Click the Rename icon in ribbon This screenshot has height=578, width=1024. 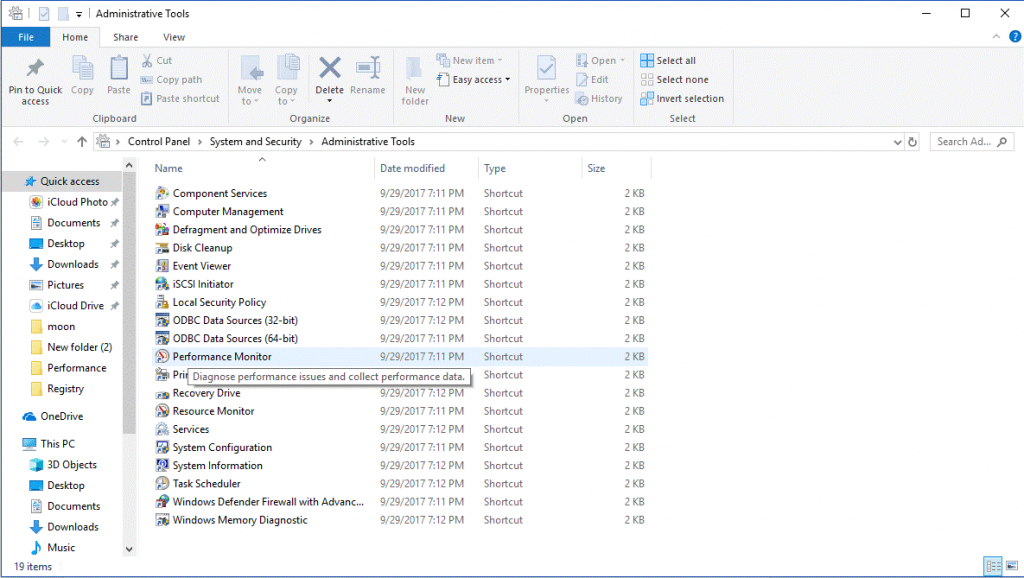pos(368,67)
